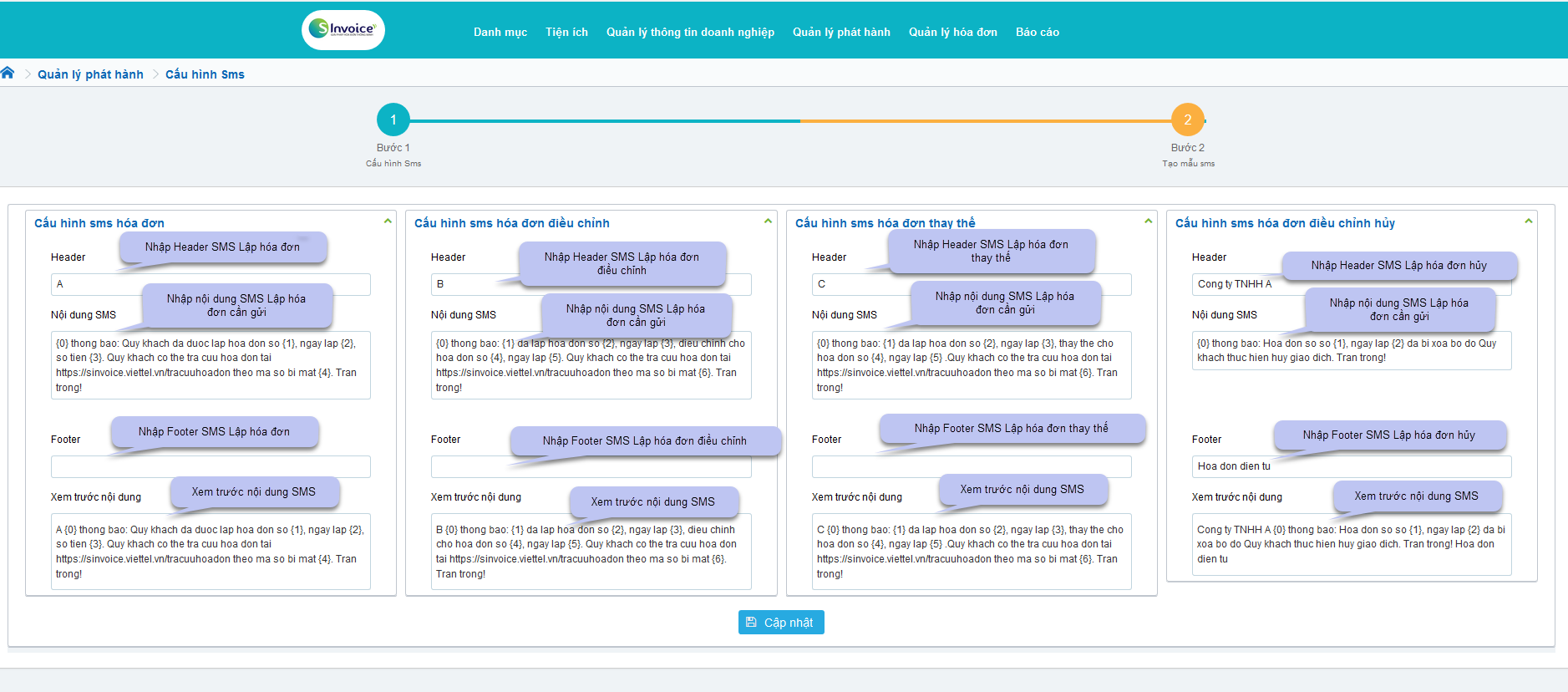Open the Quản lý hóa đơn menu

[x=952, y=33]
